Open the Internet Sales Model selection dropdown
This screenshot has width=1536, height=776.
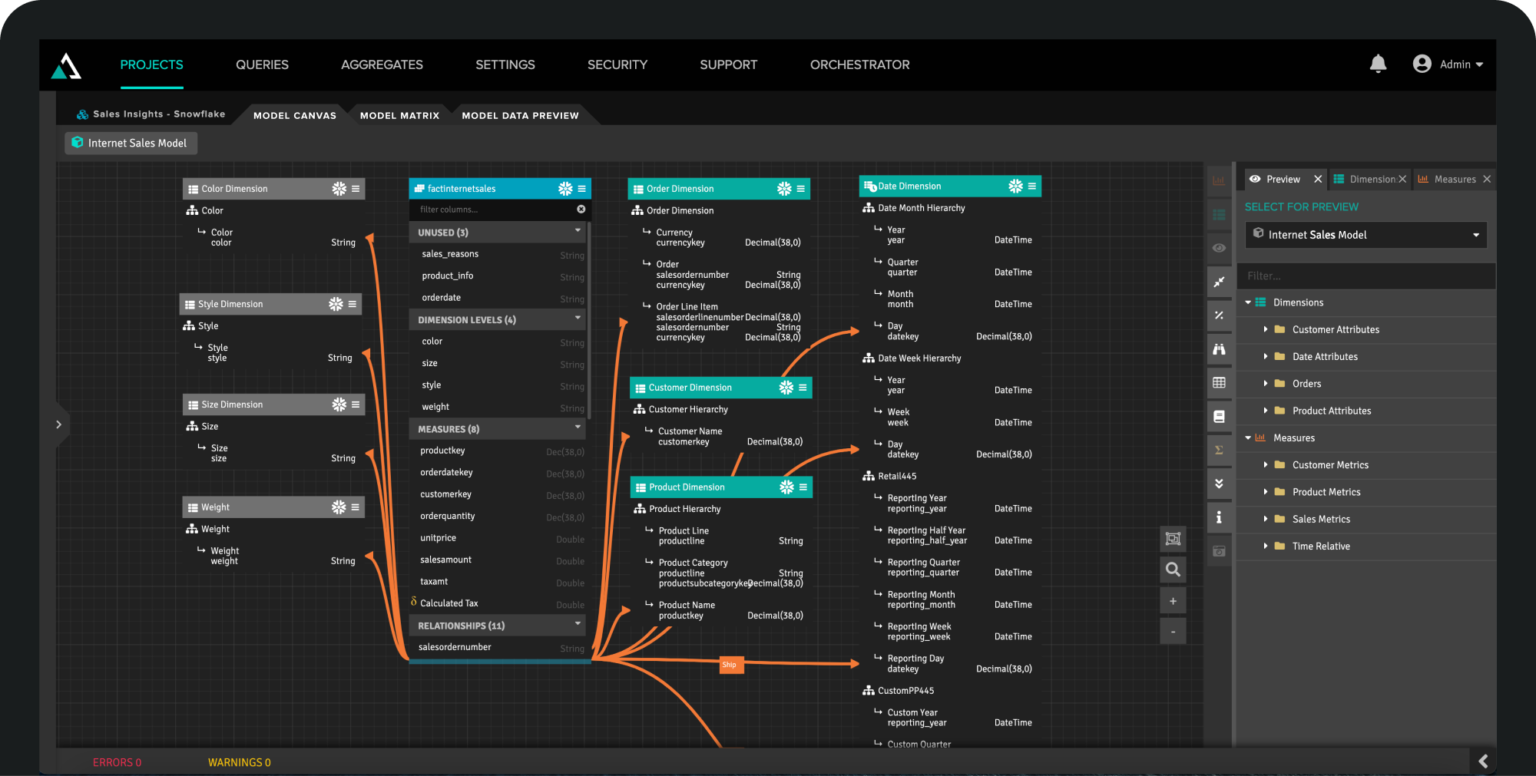[1365, 234]
